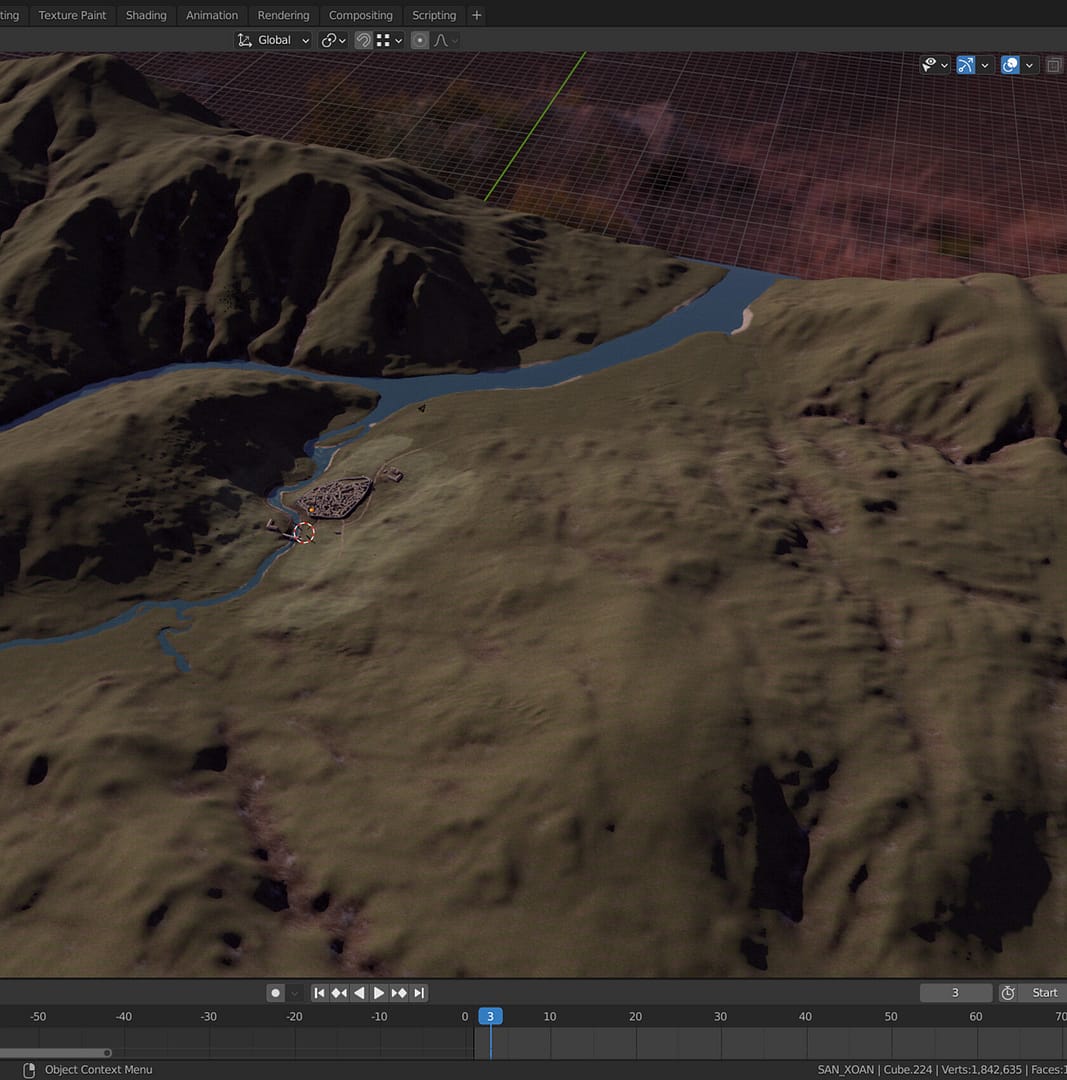The height and width of the screenshot is (1080, 1067).
Task: Click the current frame number field
Action: coord(955,993)
